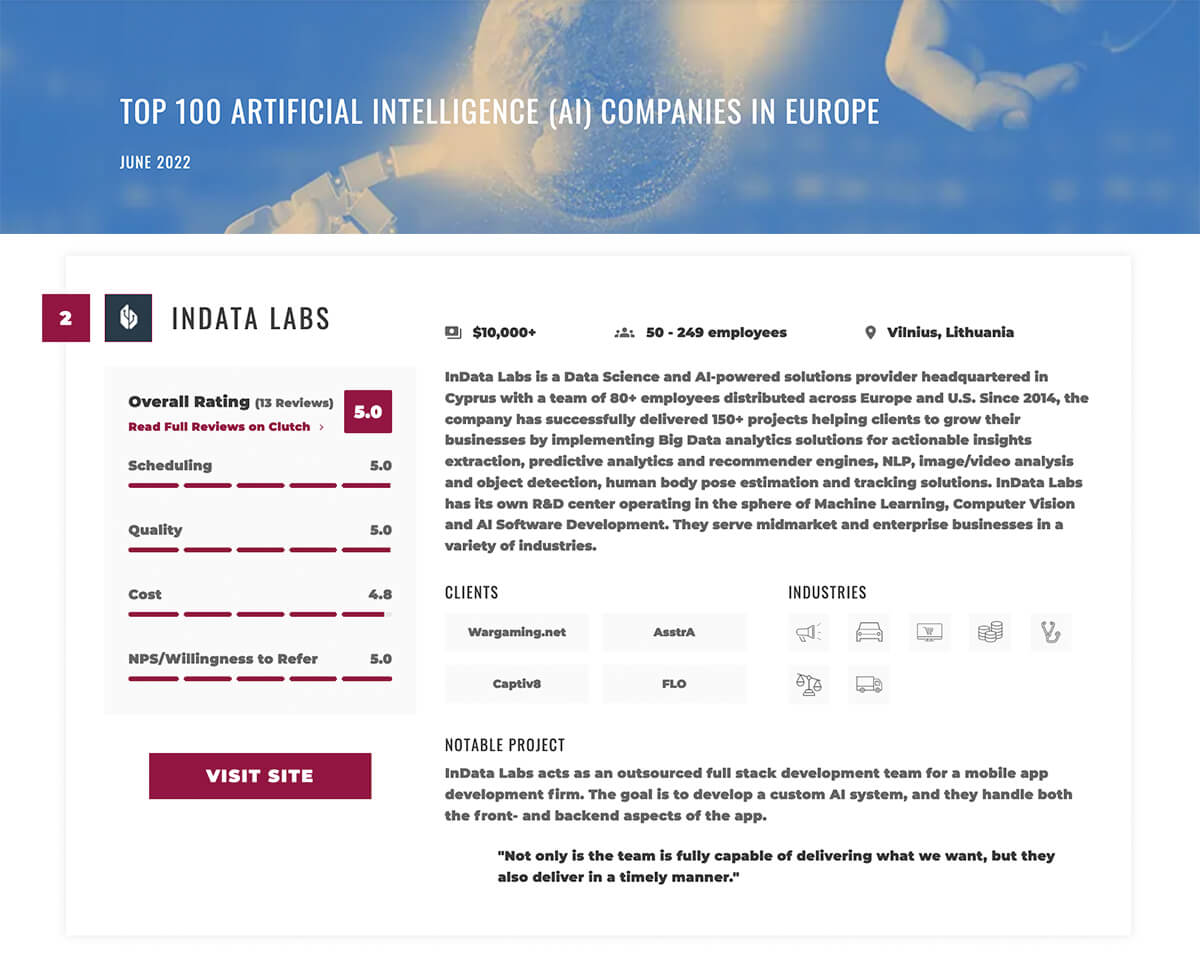Click the JUNE 2022 date text

[155, 162]
